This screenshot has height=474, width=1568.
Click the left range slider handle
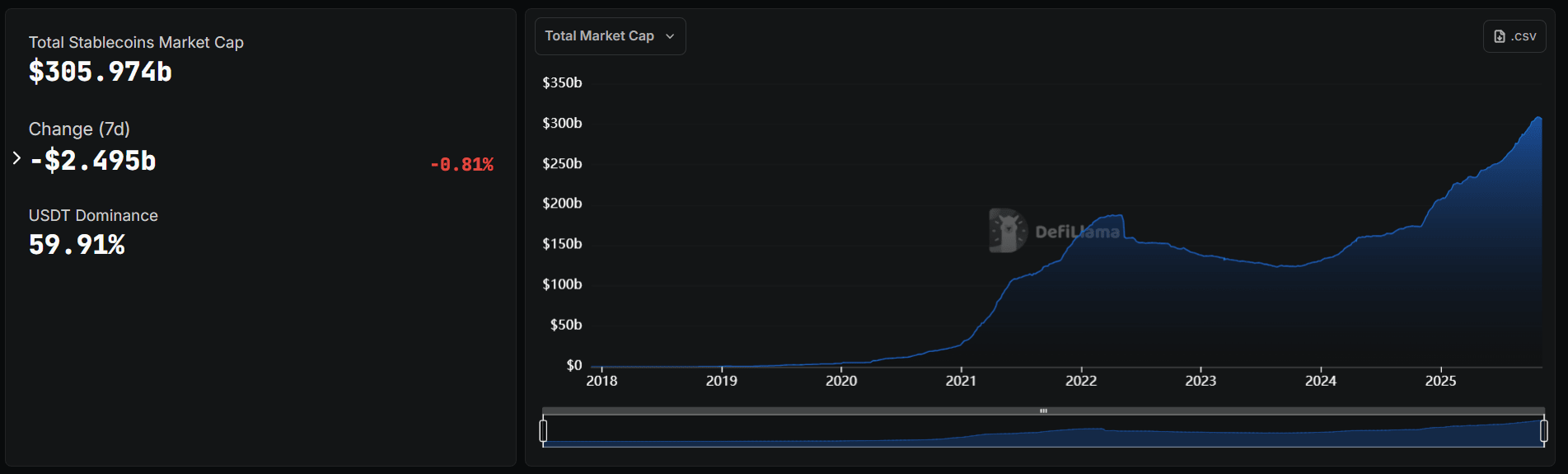click(543, 430)
